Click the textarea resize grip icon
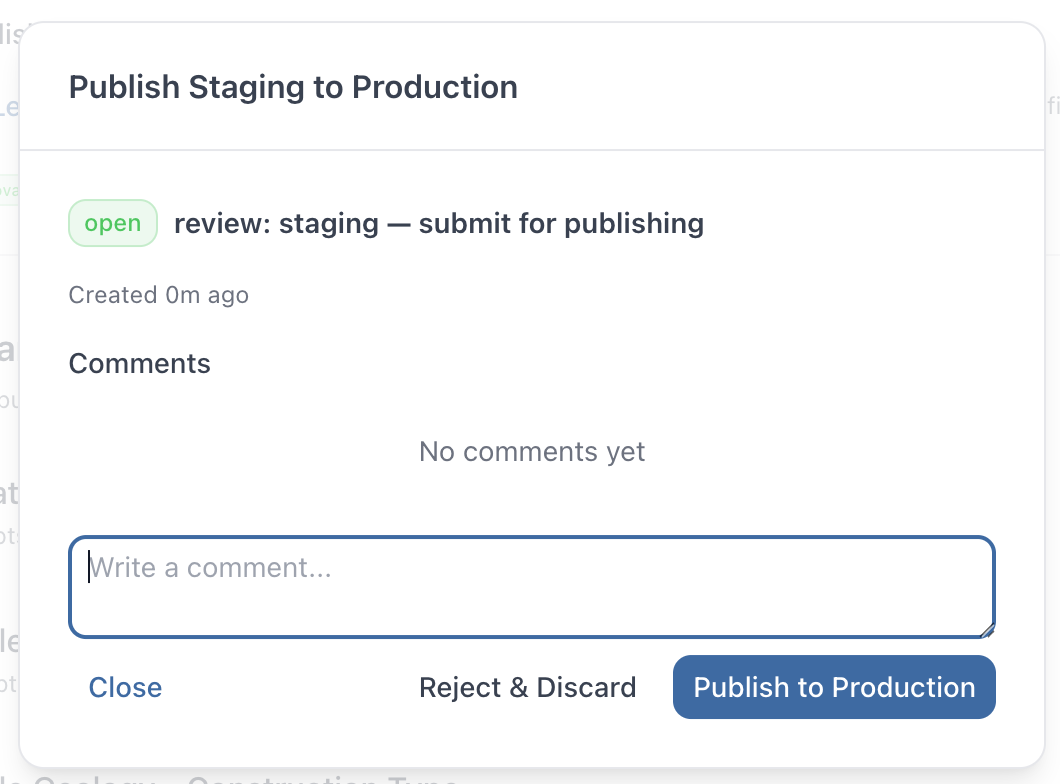Image resolution: width=1060 pixels, height=784 pixels. click(988, 628)
